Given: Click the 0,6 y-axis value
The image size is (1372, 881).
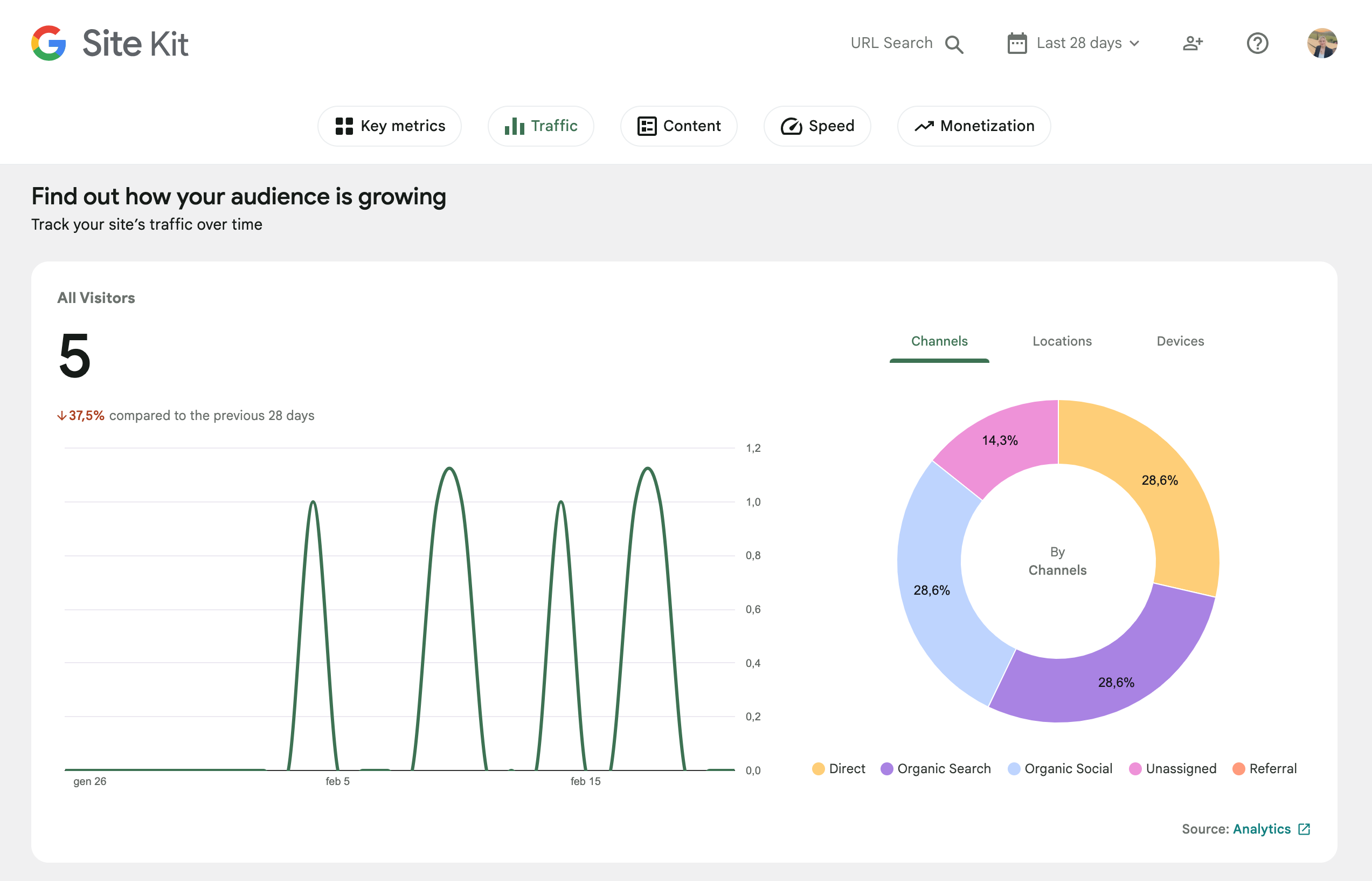Looking at the screenshot, I should (x=753, y=610).
